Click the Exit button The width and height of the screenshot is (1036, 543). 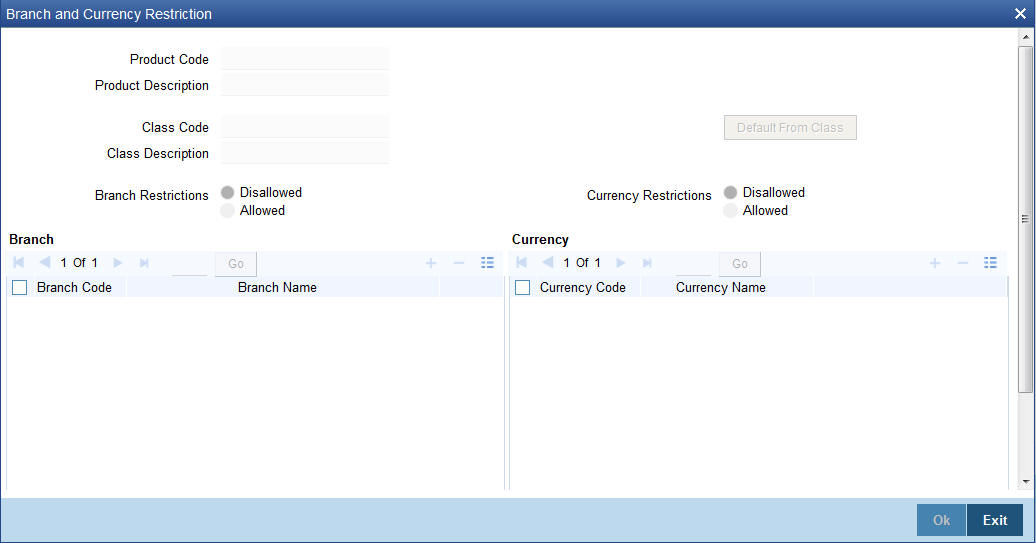point(995,520)
